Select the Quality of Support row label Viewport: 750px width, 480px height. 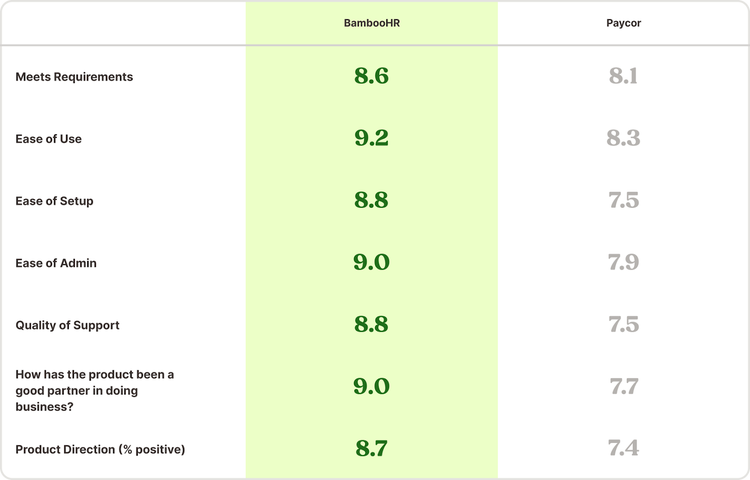(x=67, y=325)
